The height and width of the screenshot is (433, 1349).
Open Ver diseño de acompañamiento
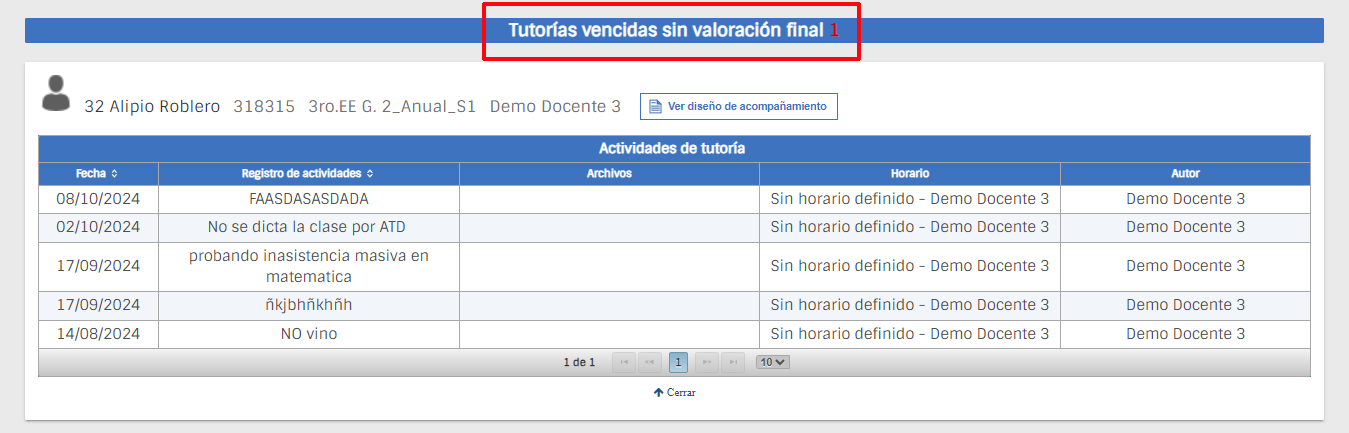click(x=738, y=106)
